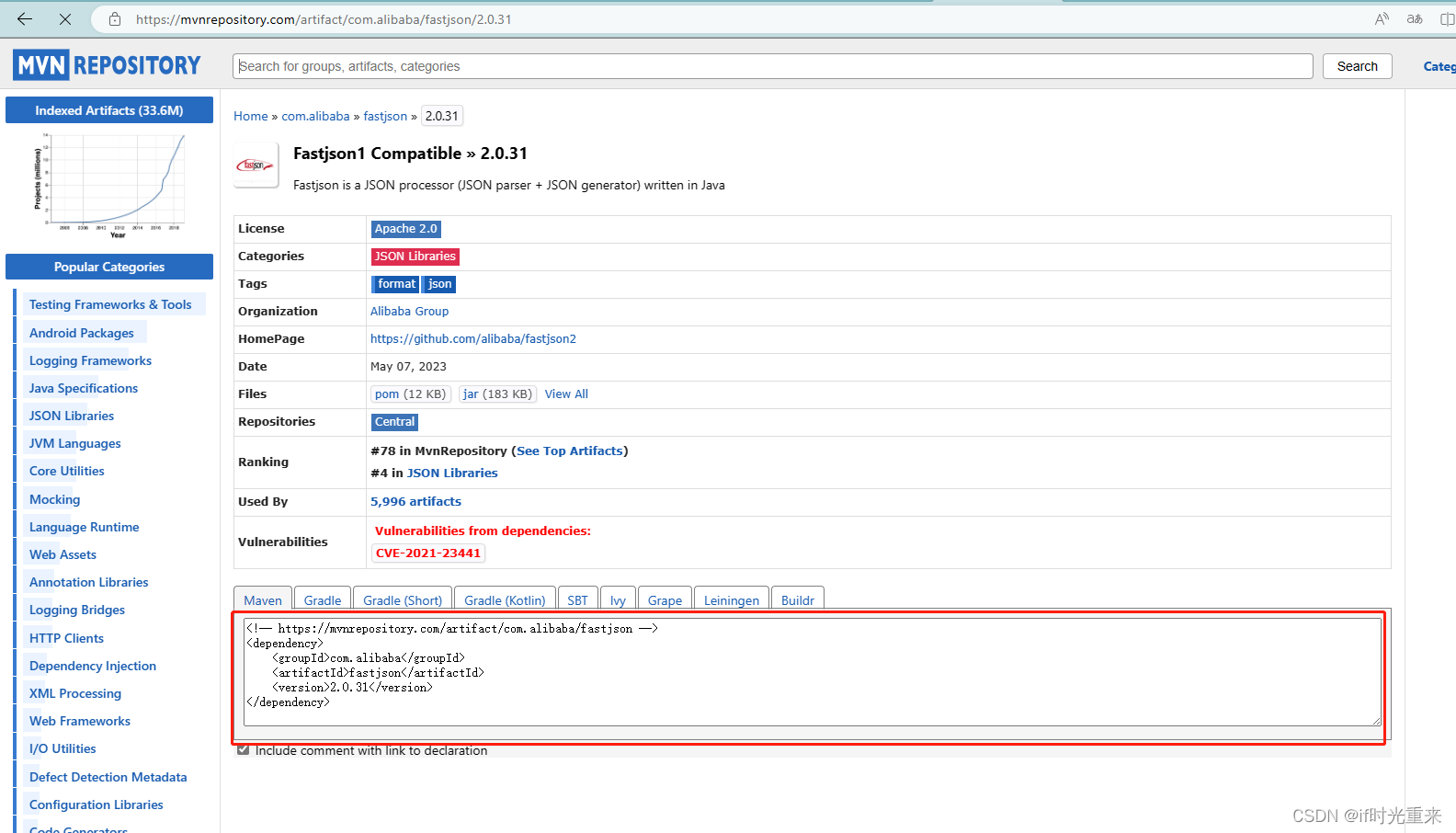Viewport: 1456px width, 833px height.
Task: Switch to the Maven tab
Action: click(263, 599)
